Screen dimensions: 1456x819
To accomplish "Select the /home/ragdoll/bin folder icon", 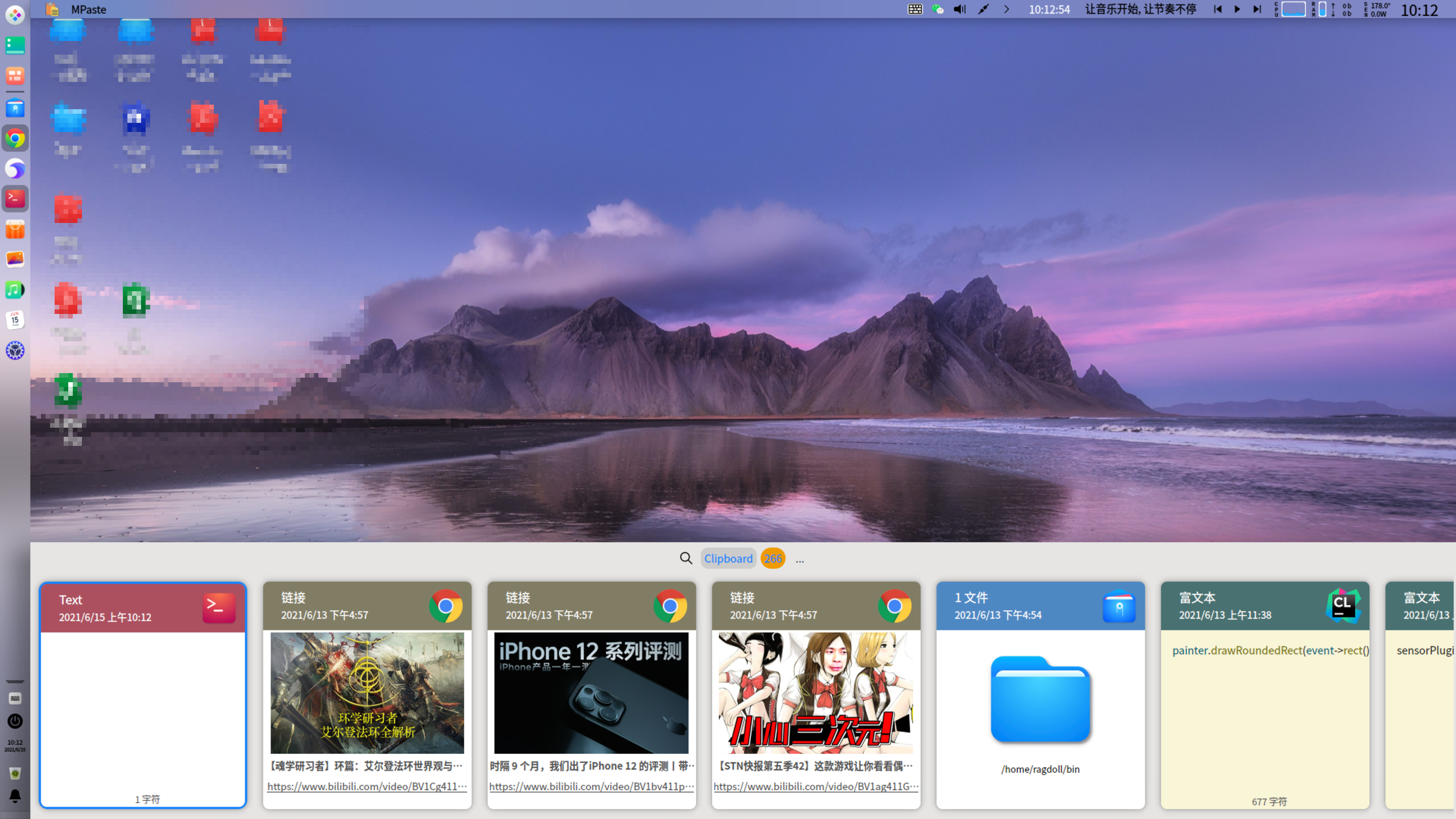I will click(x=1040, y=698).
